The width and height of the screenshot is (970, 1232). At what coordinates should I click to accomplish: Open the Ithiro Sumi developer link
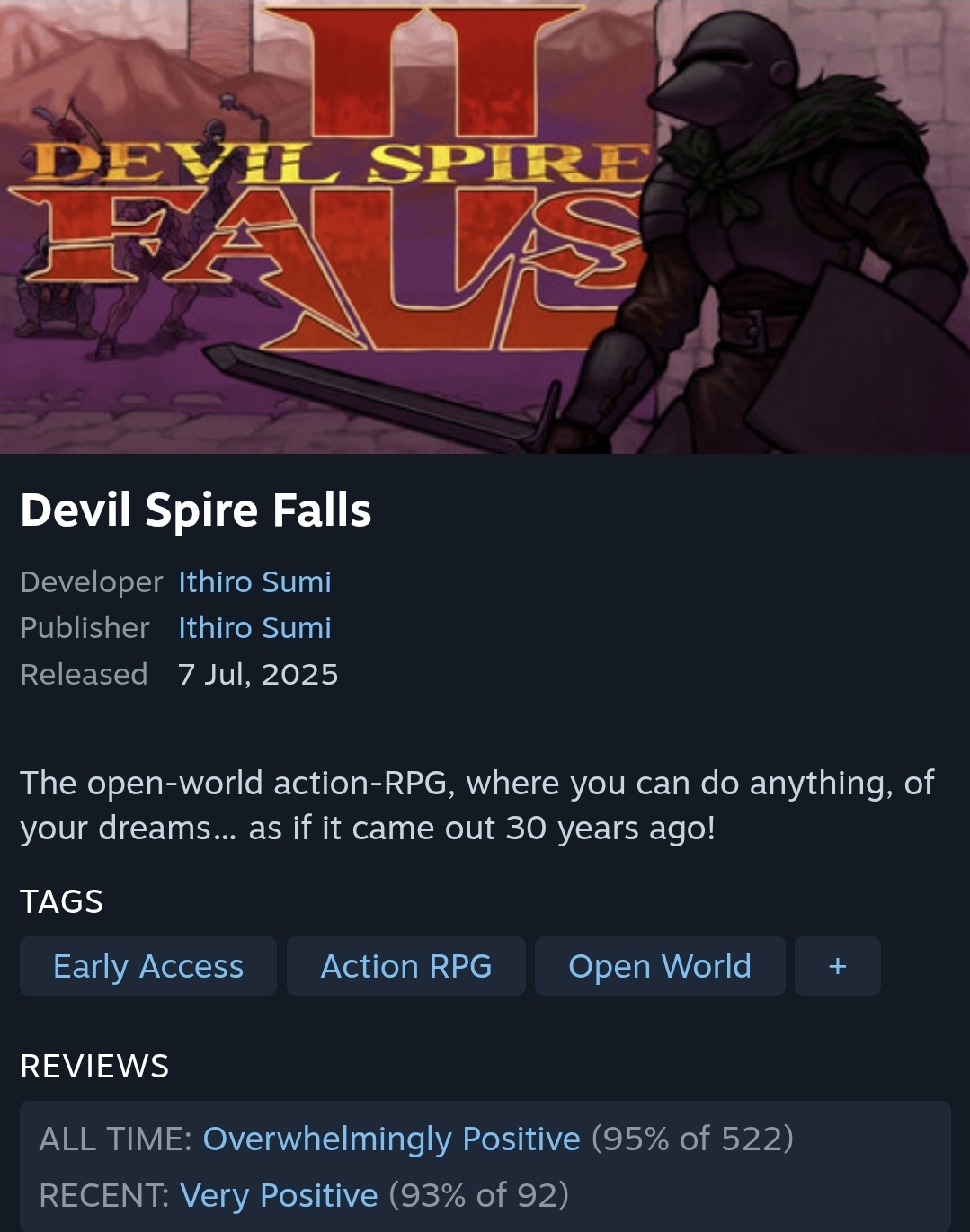pos(254,582)
